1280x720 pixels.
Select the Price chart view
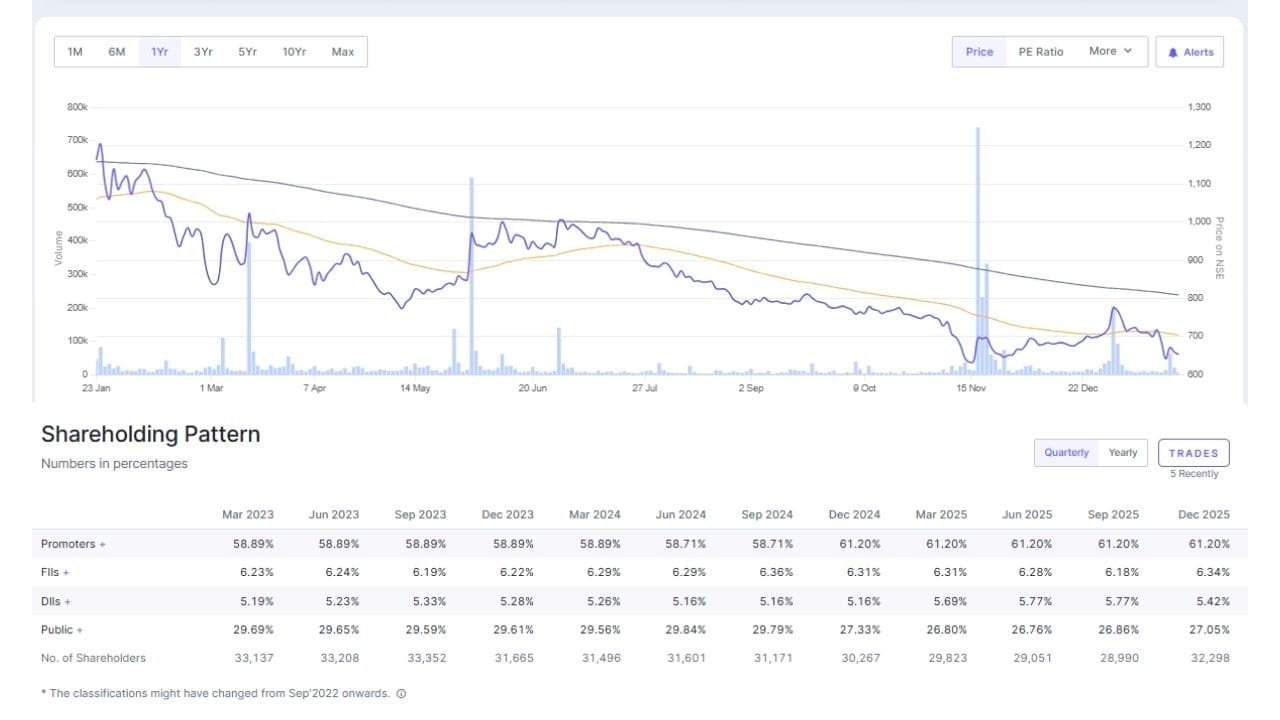tap(979, 52)
